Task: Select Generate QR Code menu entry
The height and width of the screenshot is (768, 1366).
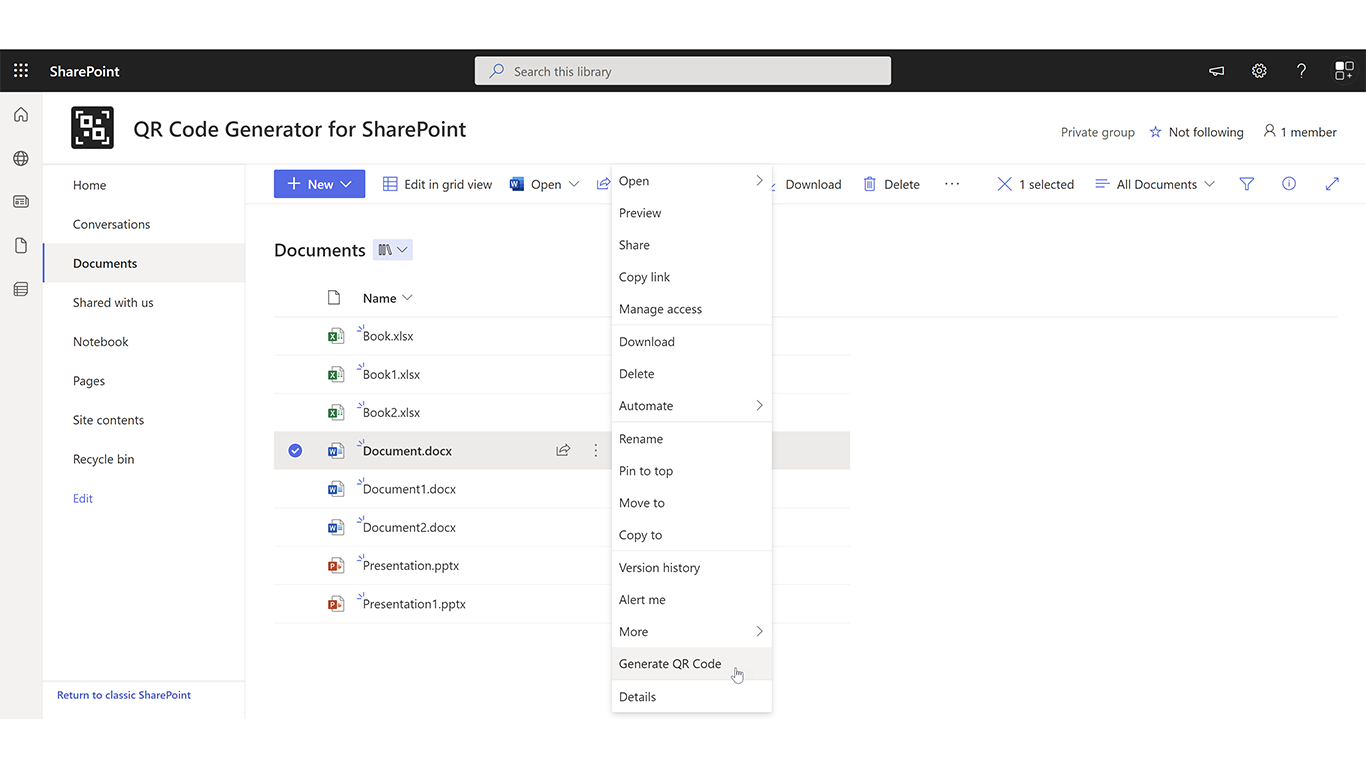Action: coord(670,664)
